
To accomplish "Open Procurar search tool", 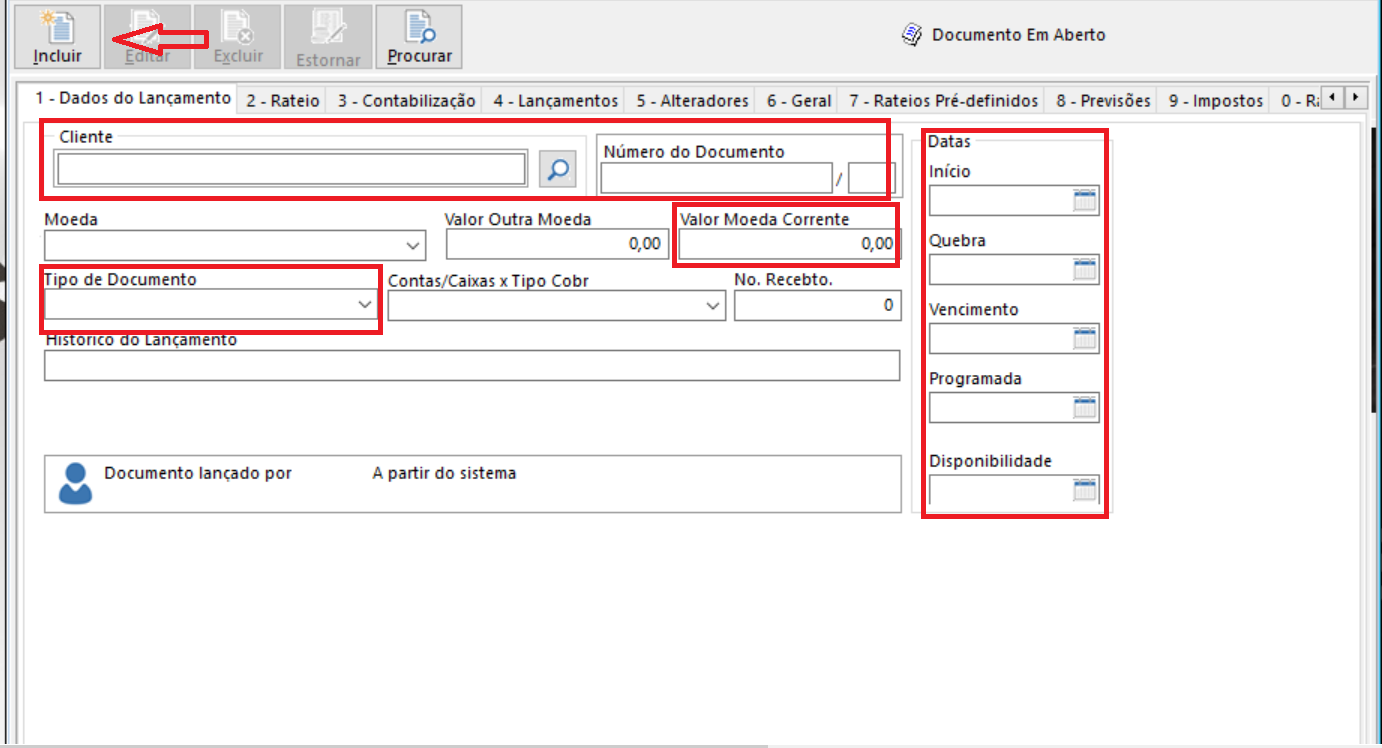I will (419, 37).
